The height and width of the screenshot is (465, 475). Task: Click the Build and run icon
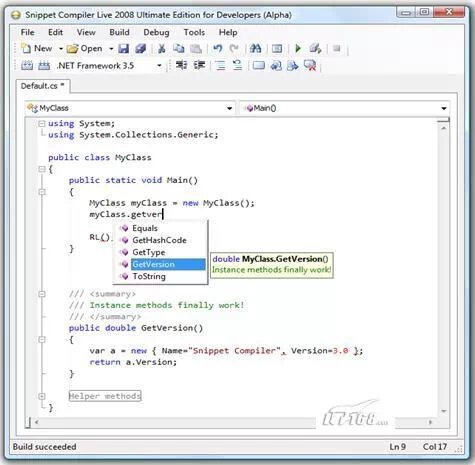315,49
